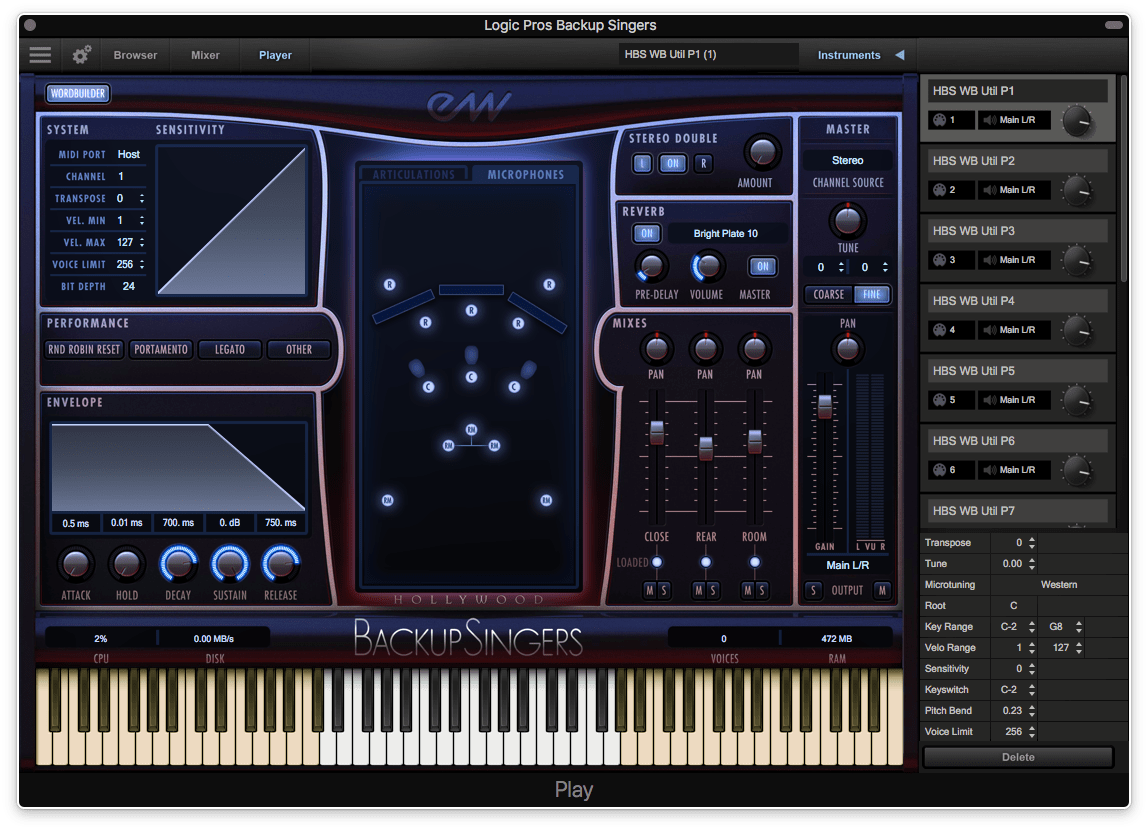The height and width of the screenshot is (830, 1148).
Task: Click the Stereo Double Amount knob
Action: coord(761,152)
